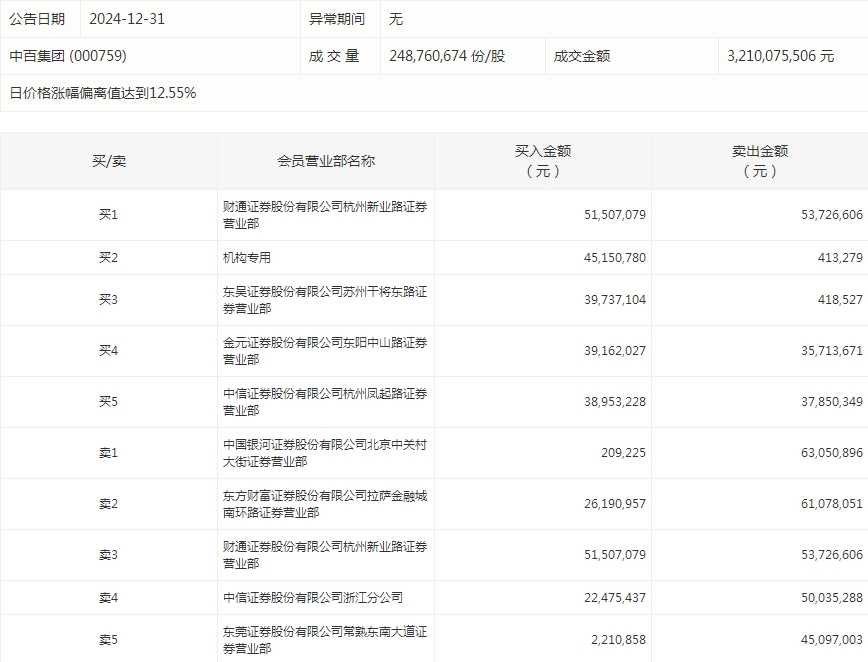Open 金元证券东阳中山路证券营业部
The width and height of the screenshot is (868, 662).
point(325,351)
